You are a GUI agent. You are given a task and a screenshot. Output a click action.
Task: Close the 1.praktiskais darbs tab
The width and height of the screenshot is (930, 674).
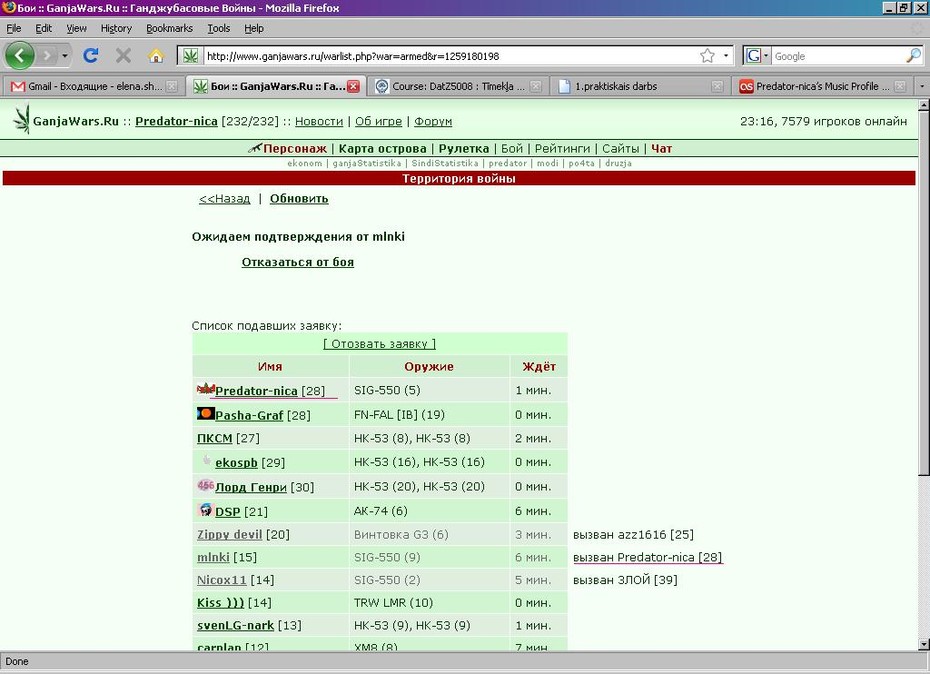pos(717,86)
